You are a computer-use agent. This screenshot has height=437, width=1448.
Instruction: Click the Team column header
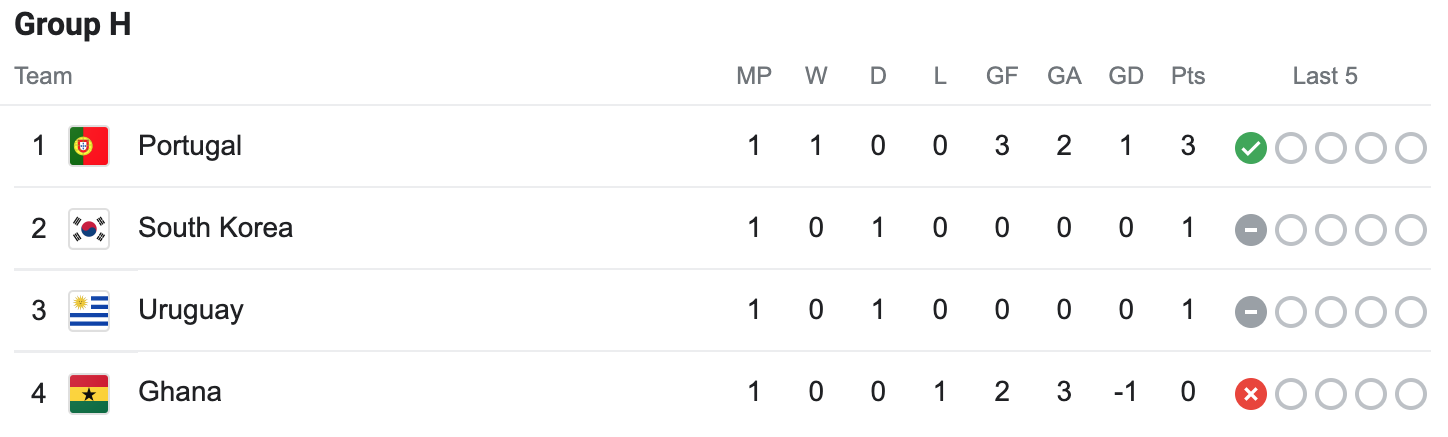pos(44,76)
